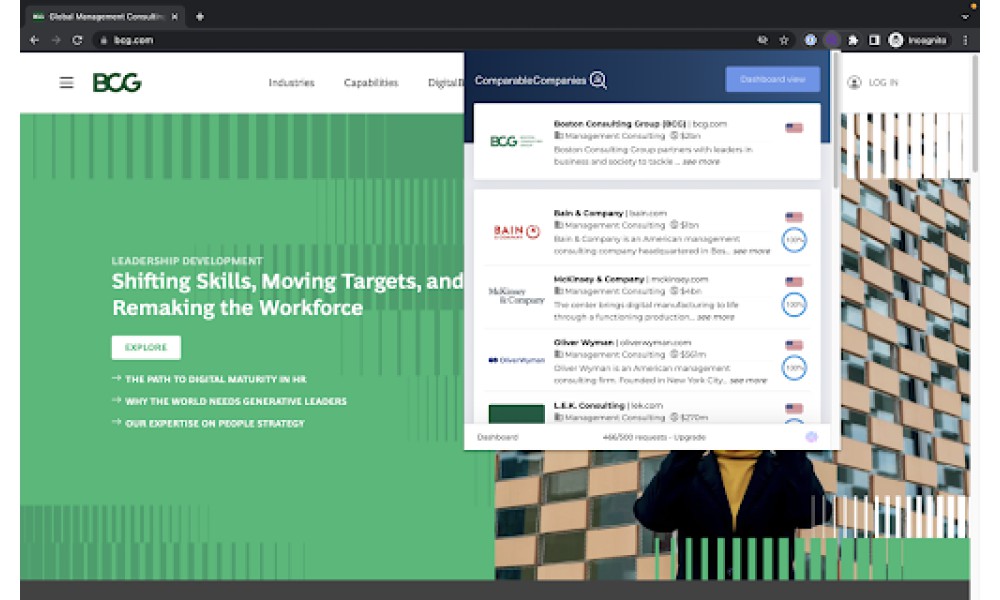The image size is (1000, 600).
Task: Click the eye-slash tracking icon in the address bar
Action: coord(763,40)
